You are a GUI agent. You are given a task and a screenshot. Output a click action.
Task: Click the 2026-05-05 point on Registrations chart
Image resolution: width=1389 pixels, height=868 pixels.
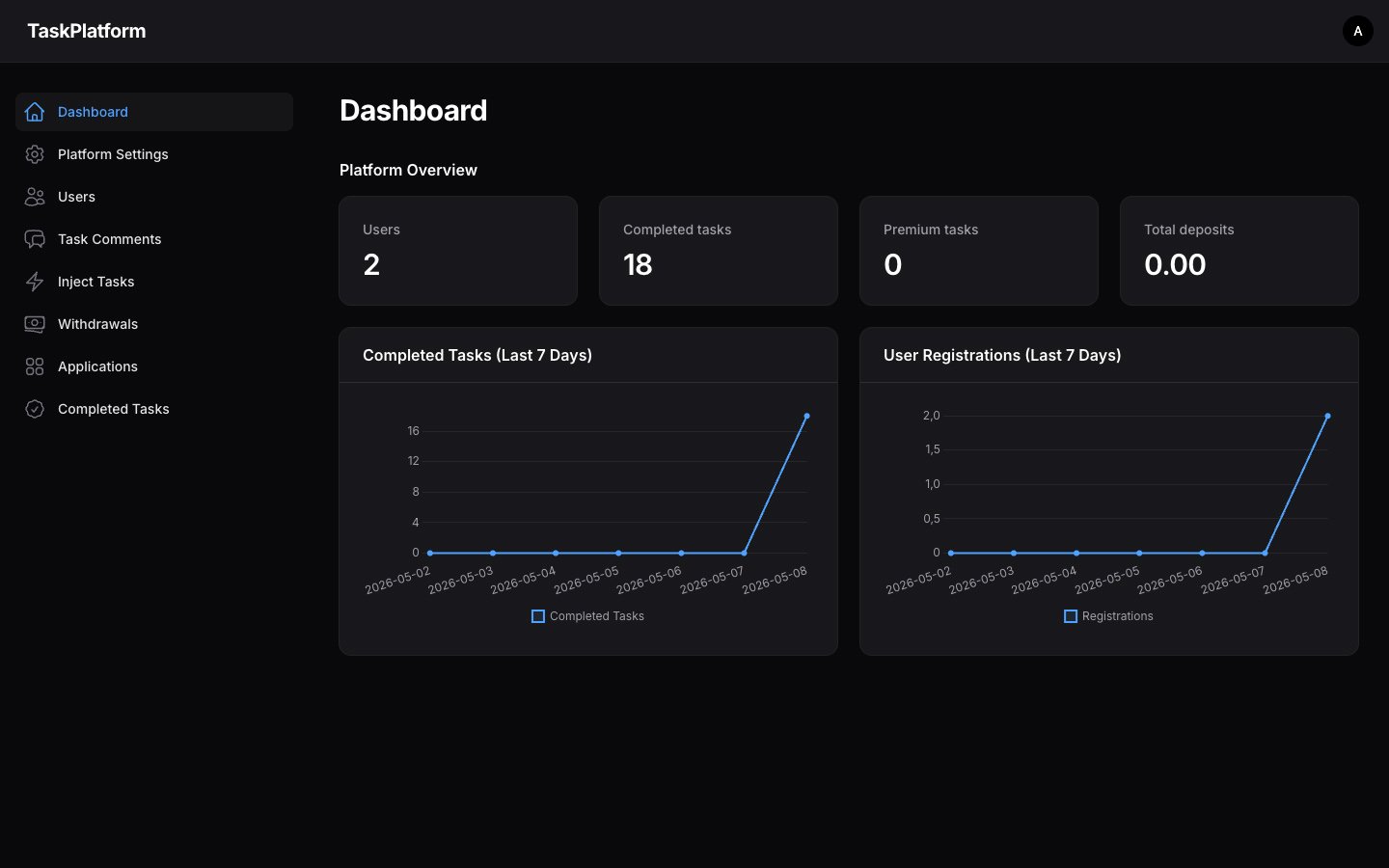[1139, 553]
